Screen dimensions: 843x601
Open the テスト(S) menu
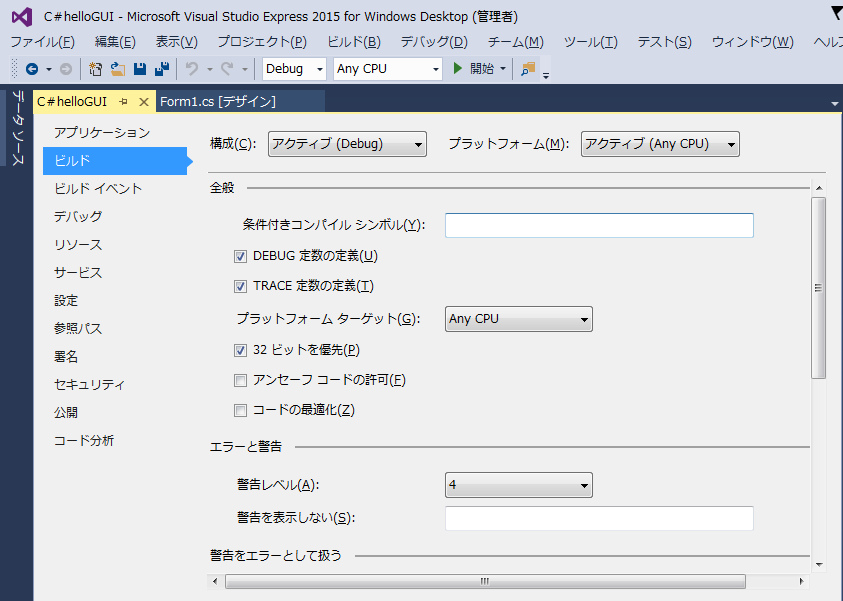[x=665, y=42]
